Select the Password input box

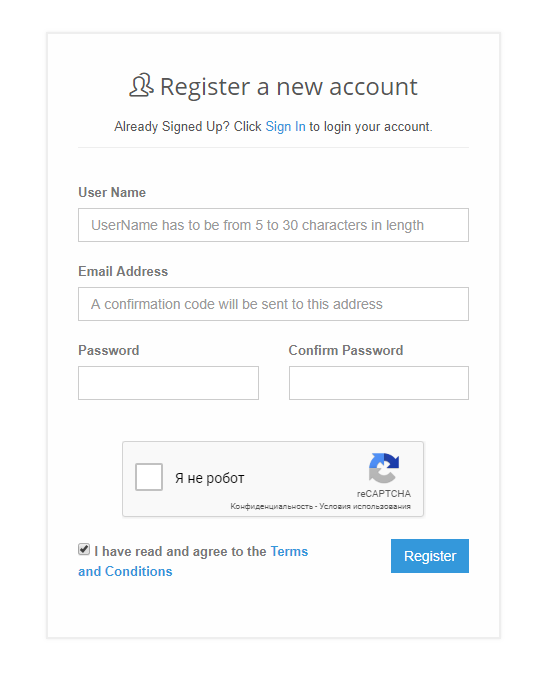pyautogui.click(x=168, y=383)
